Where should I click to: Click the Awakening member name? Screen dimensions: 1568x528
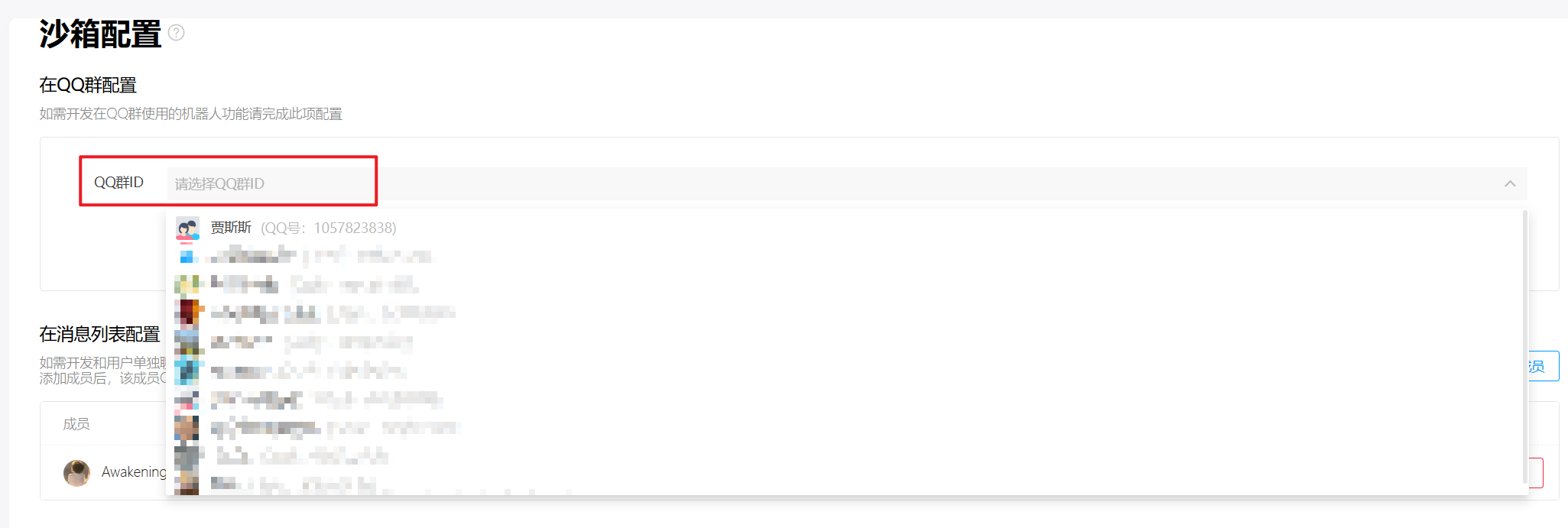134,472
